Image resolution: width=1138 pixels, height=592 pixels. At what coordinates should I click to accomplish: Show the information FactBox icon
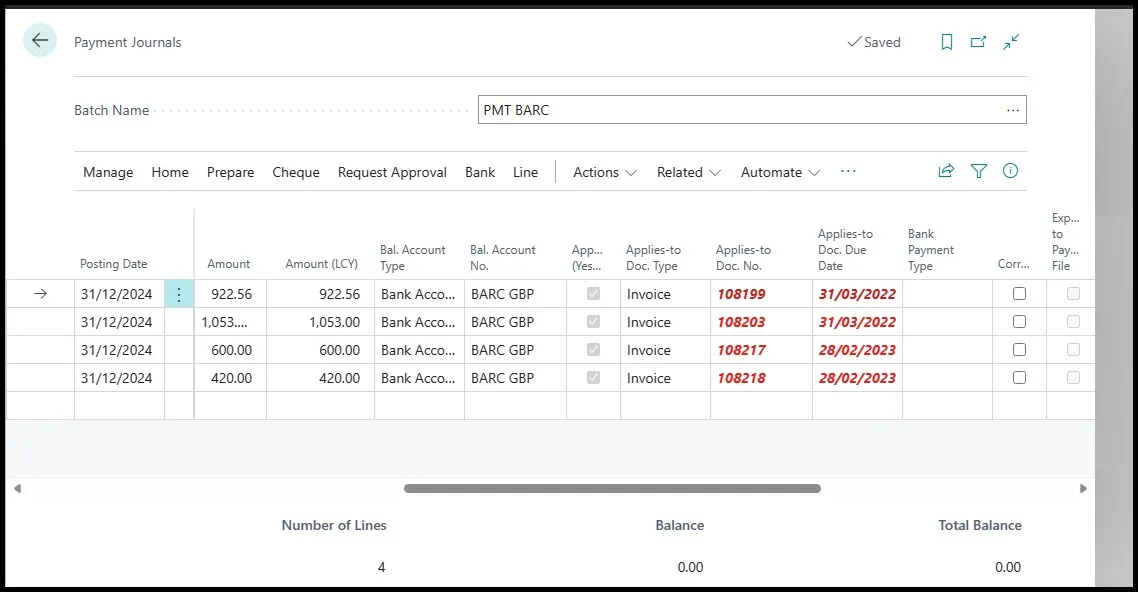pyautogui.click(x=1010, y=171)
